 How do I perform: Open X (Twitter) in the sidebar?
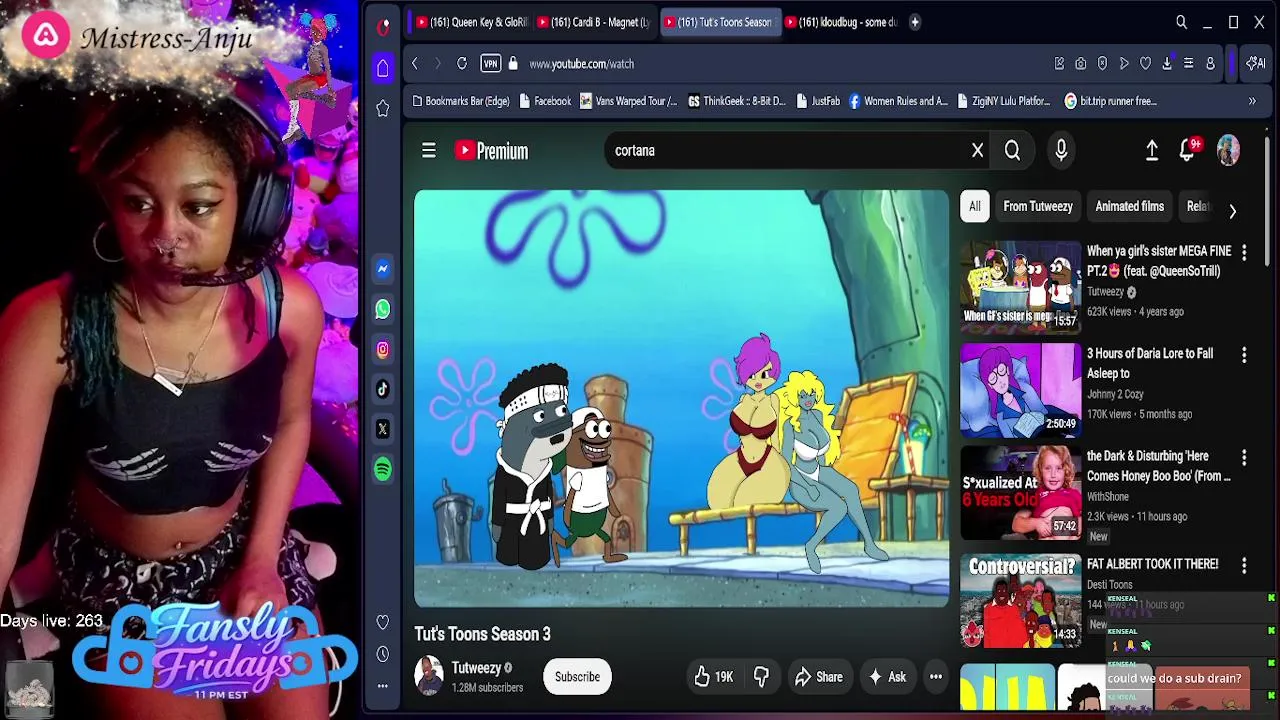383,429
